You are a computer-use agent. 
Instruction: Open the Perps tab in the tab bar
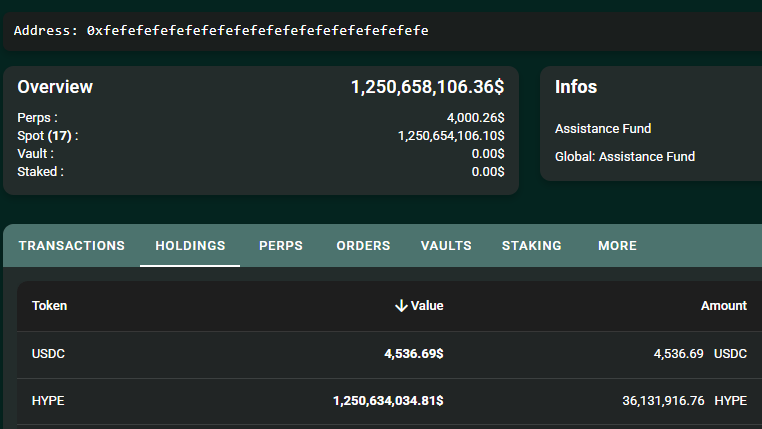(x=281, y=246)
